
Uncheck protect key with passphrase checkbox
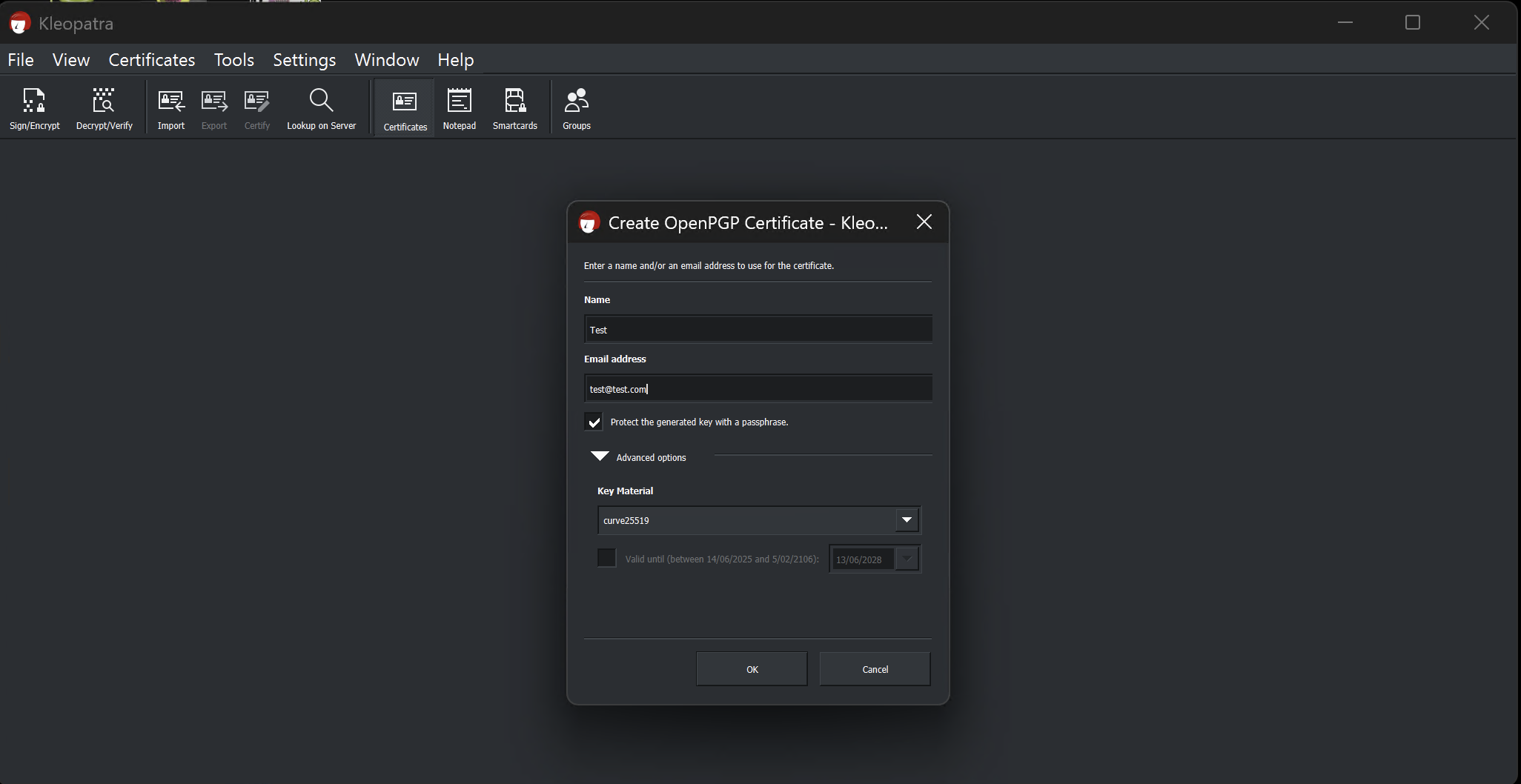click(x=594, y=422)
